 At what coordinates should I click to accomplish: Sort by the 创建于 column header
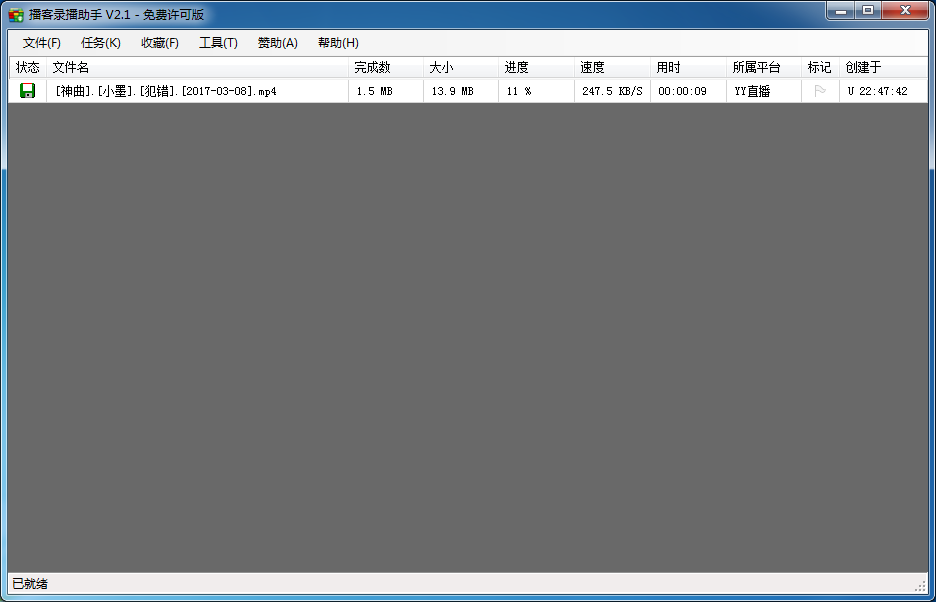point(863,68)
